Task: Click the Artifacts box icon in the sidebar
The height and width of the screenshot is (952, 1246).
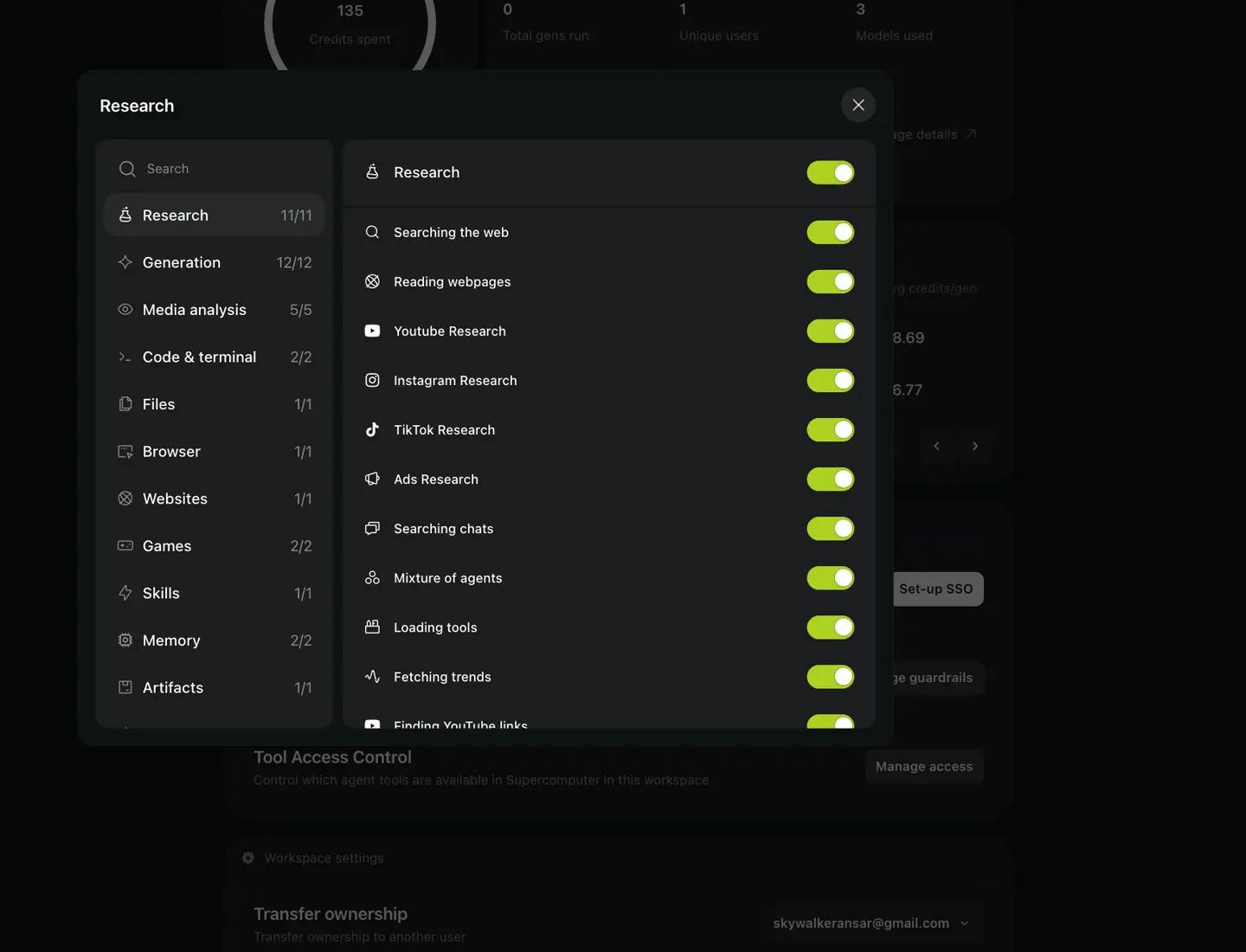Action: click(x=125, y=687)
